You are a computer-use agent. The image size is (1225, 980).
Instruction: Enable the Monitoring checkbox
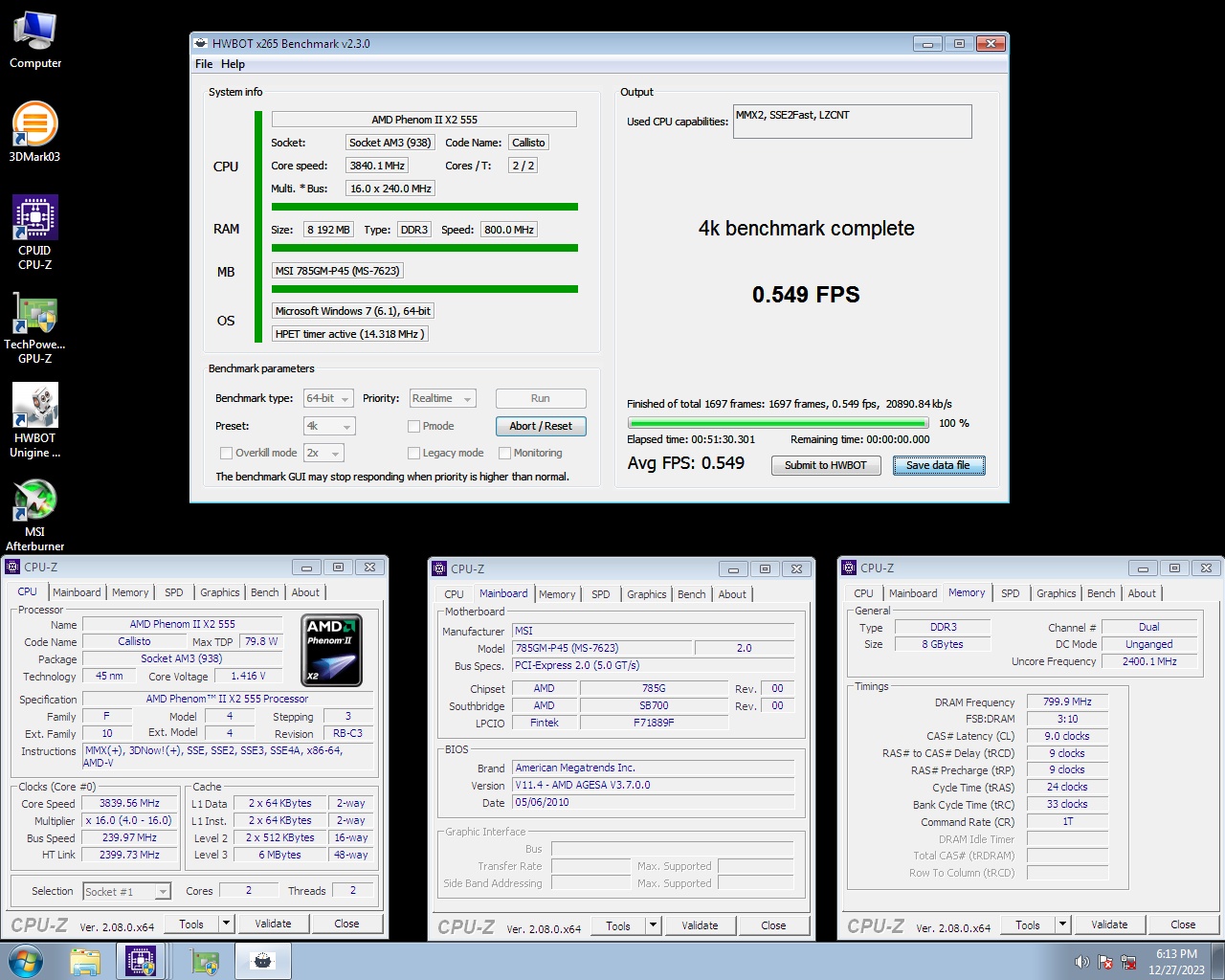504,453
